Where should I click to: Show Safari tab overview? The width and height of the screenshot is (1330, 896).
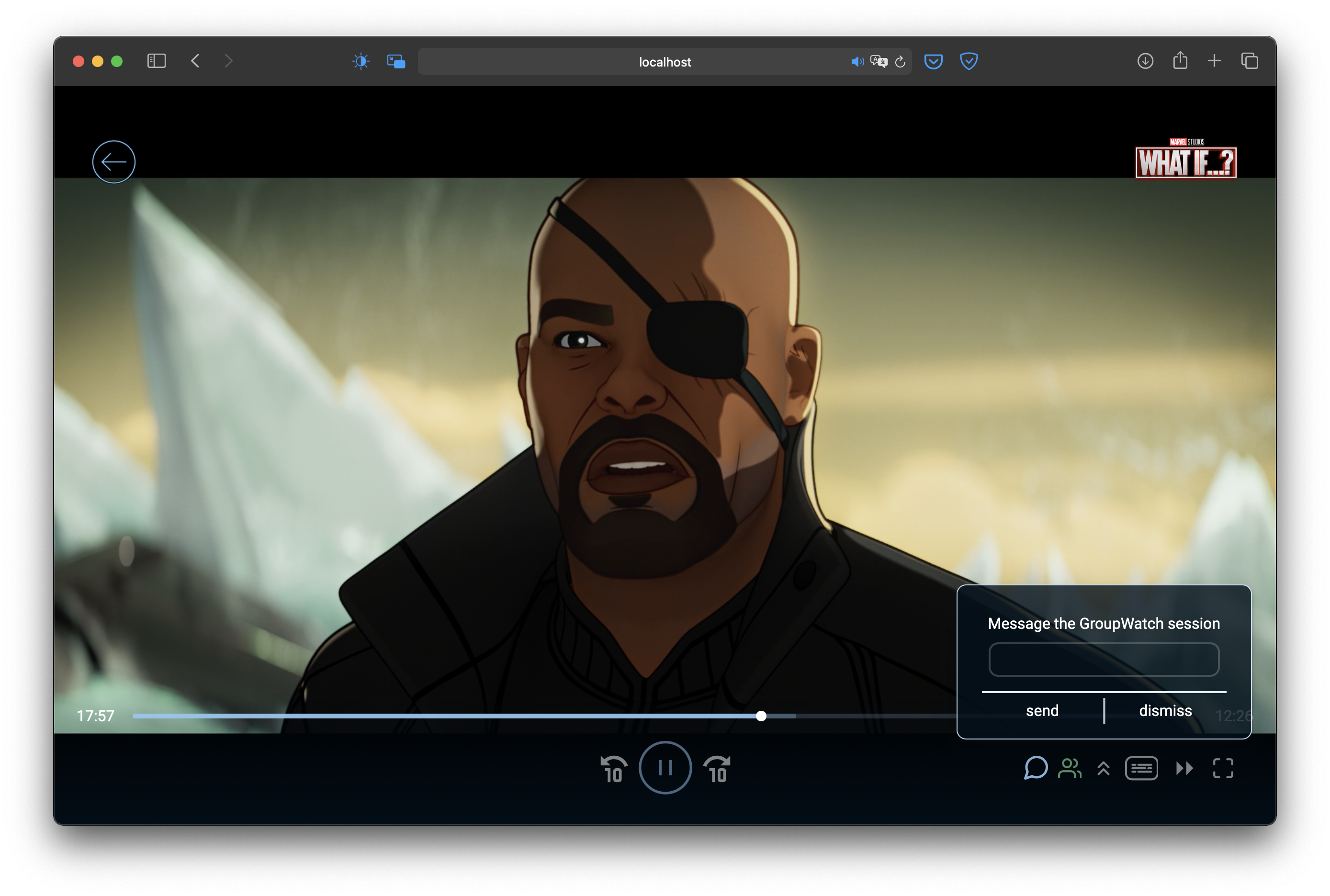[1250, 61]
